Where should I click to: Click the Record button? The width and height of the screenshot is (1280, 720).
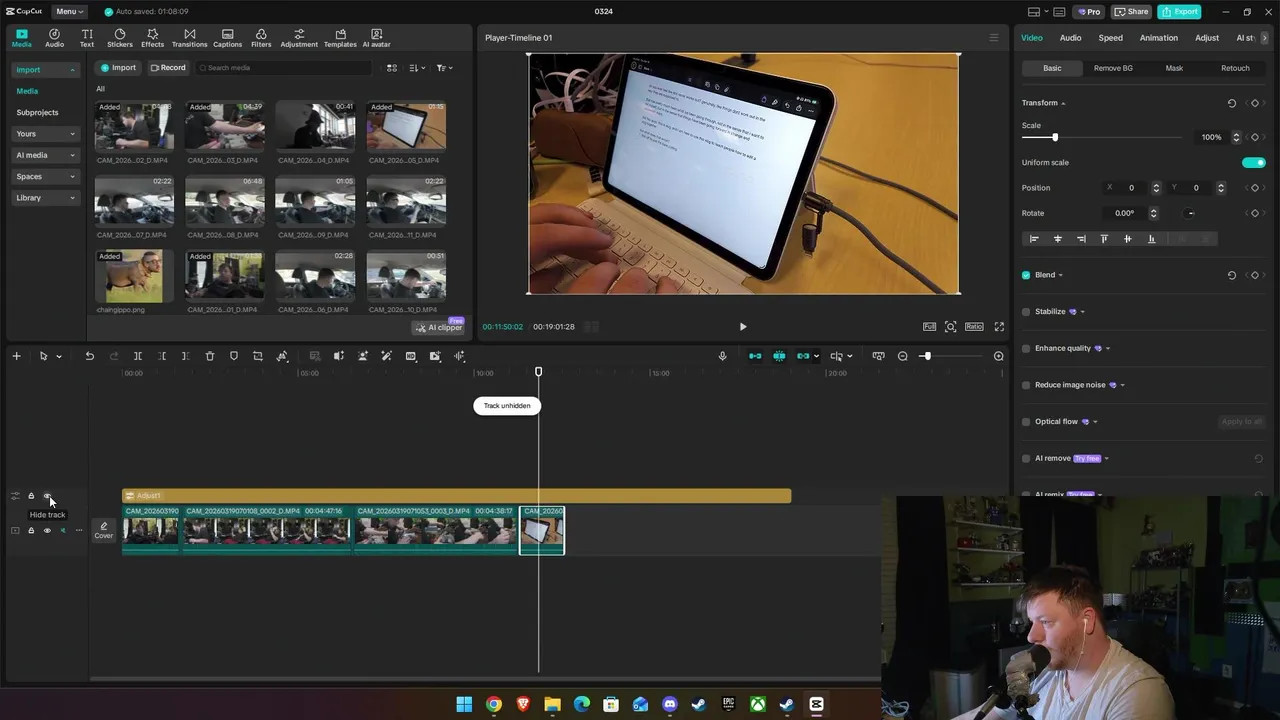168,68
